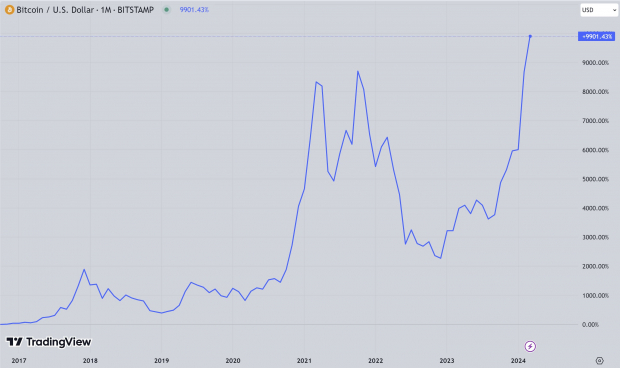Click the 0.00% scale label

(x=590, y=325)
